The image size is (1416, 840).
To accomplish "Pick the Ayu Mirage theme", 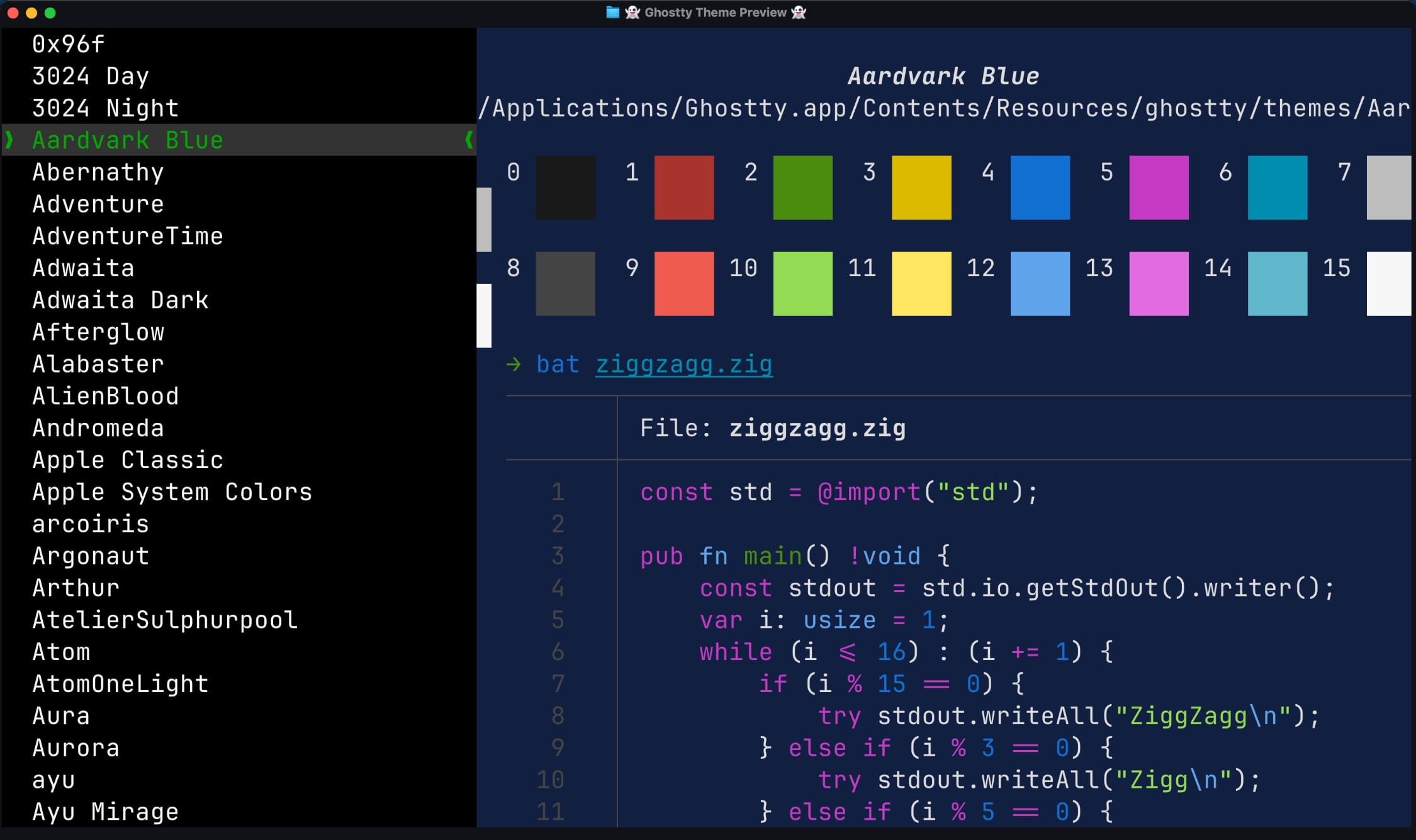I will 105,812.
